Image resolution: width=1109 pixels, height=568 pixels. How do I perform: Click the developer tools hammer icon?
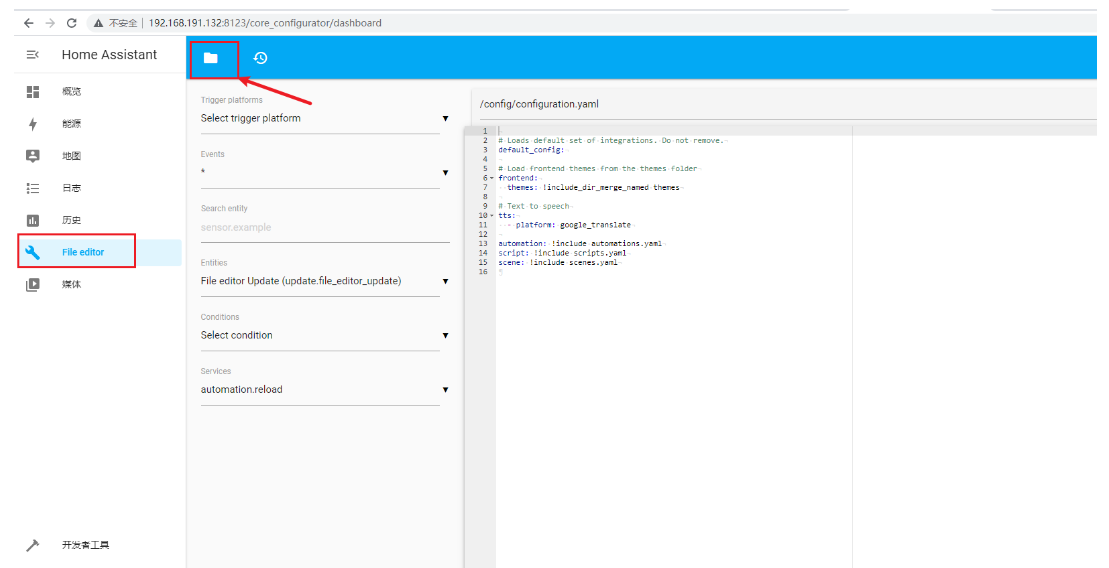pyautogui.click(x=33, y=545)
